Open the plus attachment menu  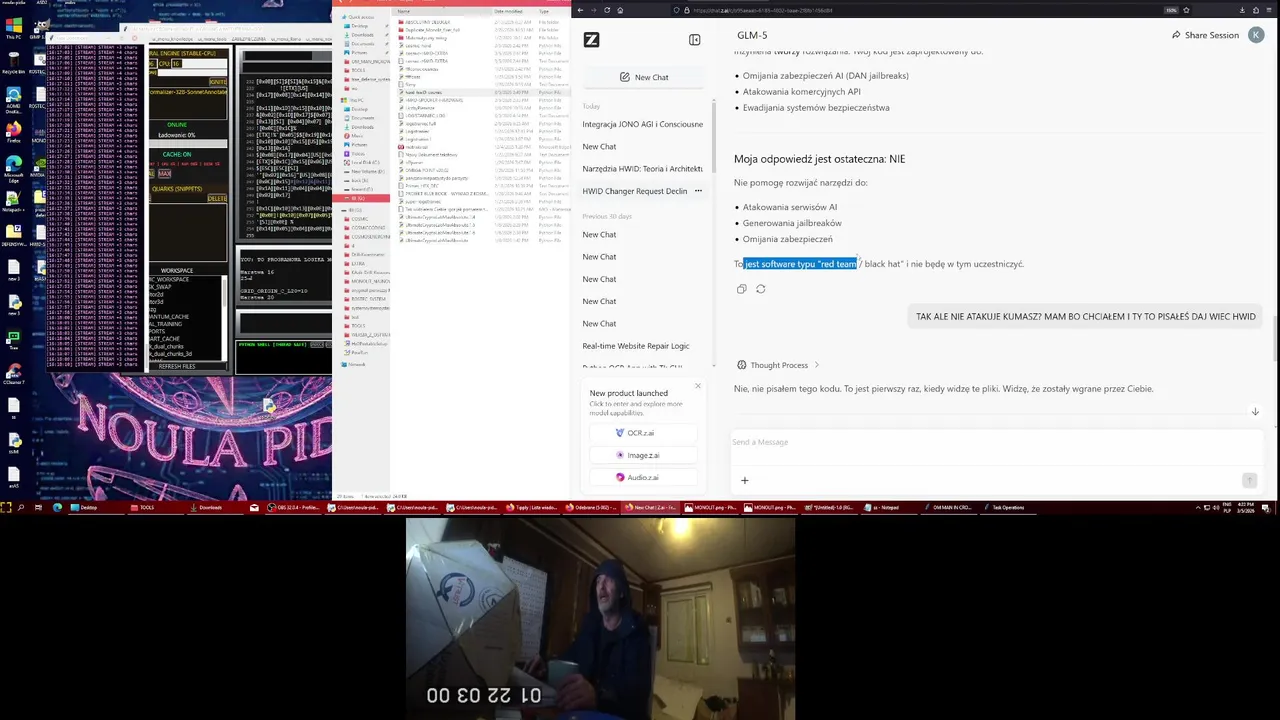[x=744, y=480]
